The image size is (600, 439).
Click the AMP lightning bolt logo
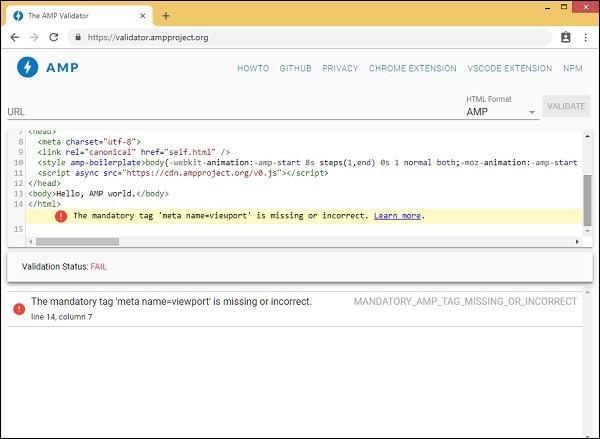click(28, 67)
